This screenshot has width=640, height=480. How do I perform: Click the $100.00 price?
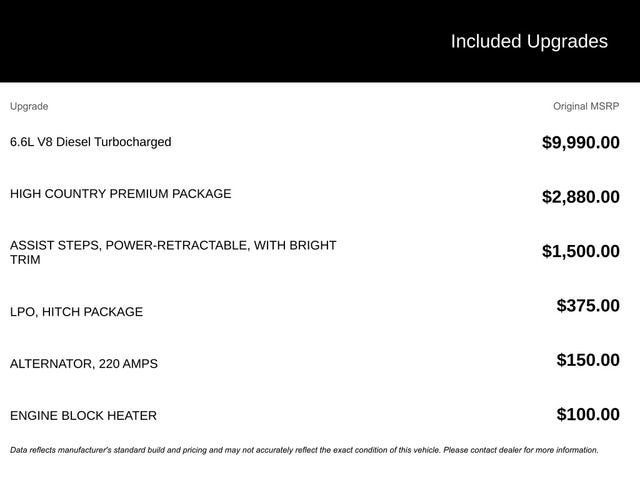pos(588,414)
